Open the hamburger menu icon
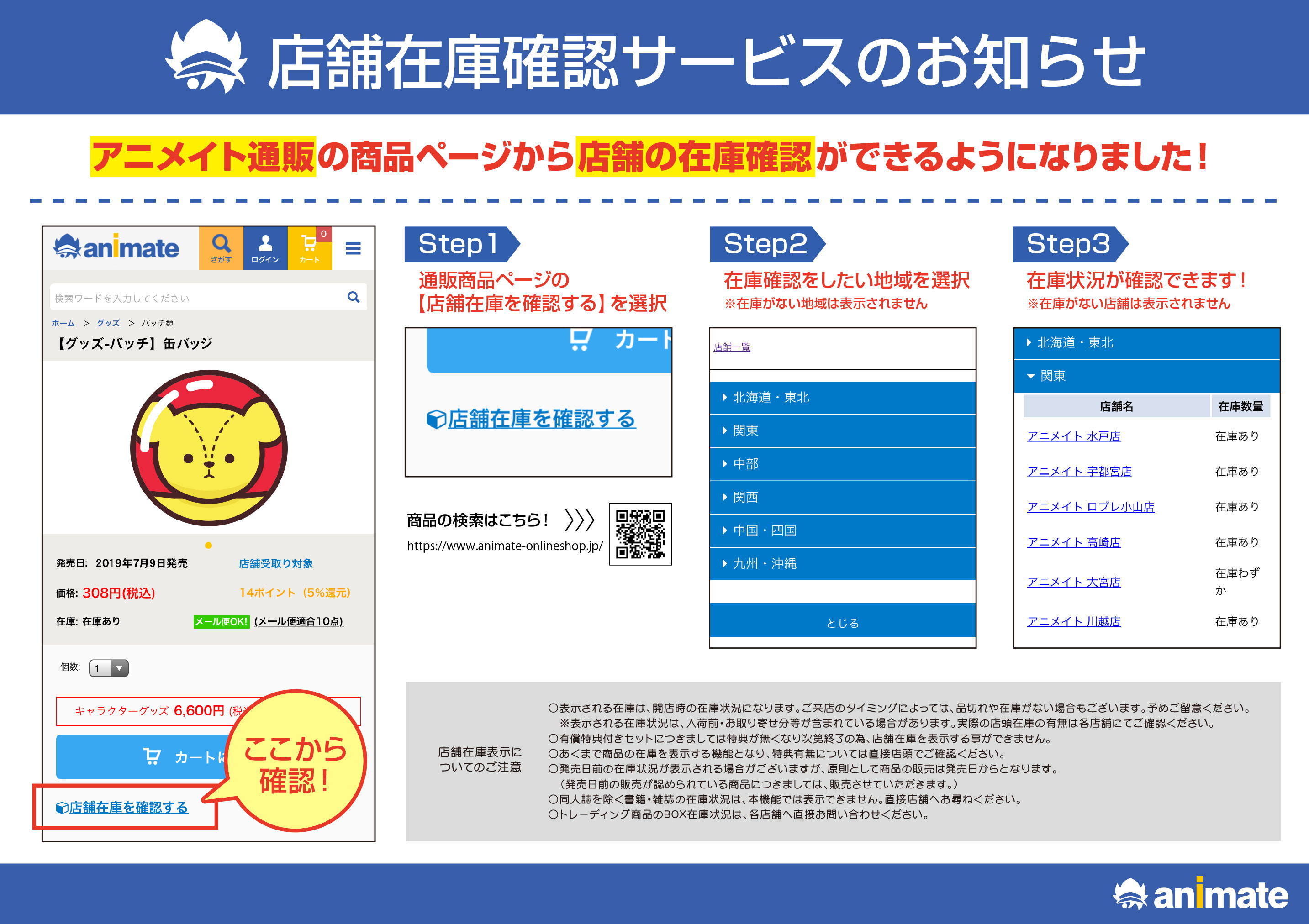The height and width of the screenshot is (924, 1309). click(x=353, y=248)
